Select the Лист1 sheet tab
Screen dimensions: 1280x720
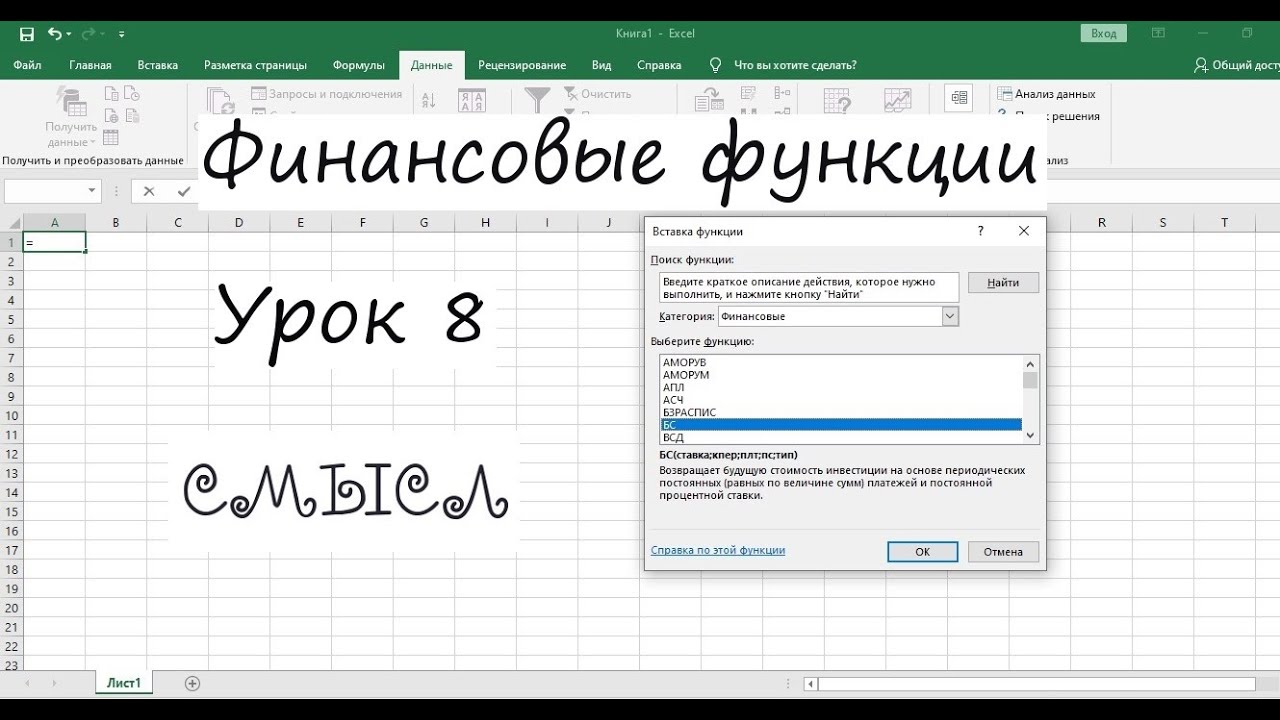pos(124,684)
